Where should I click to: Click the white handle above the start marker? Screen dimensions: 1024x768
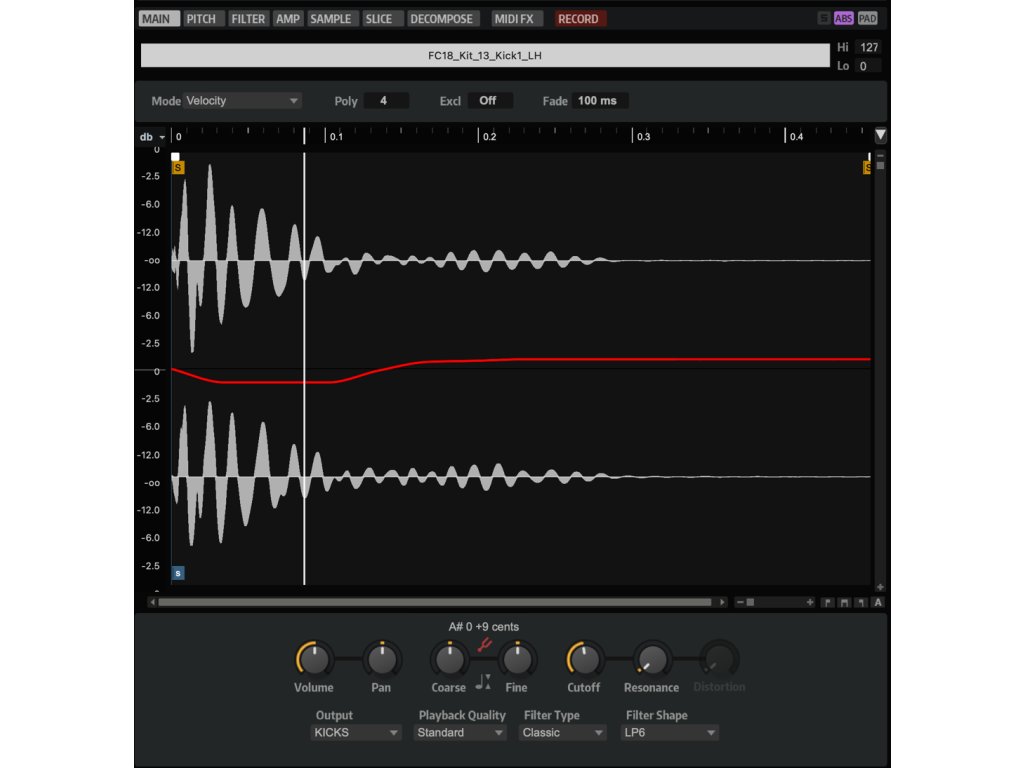[175, 157]
